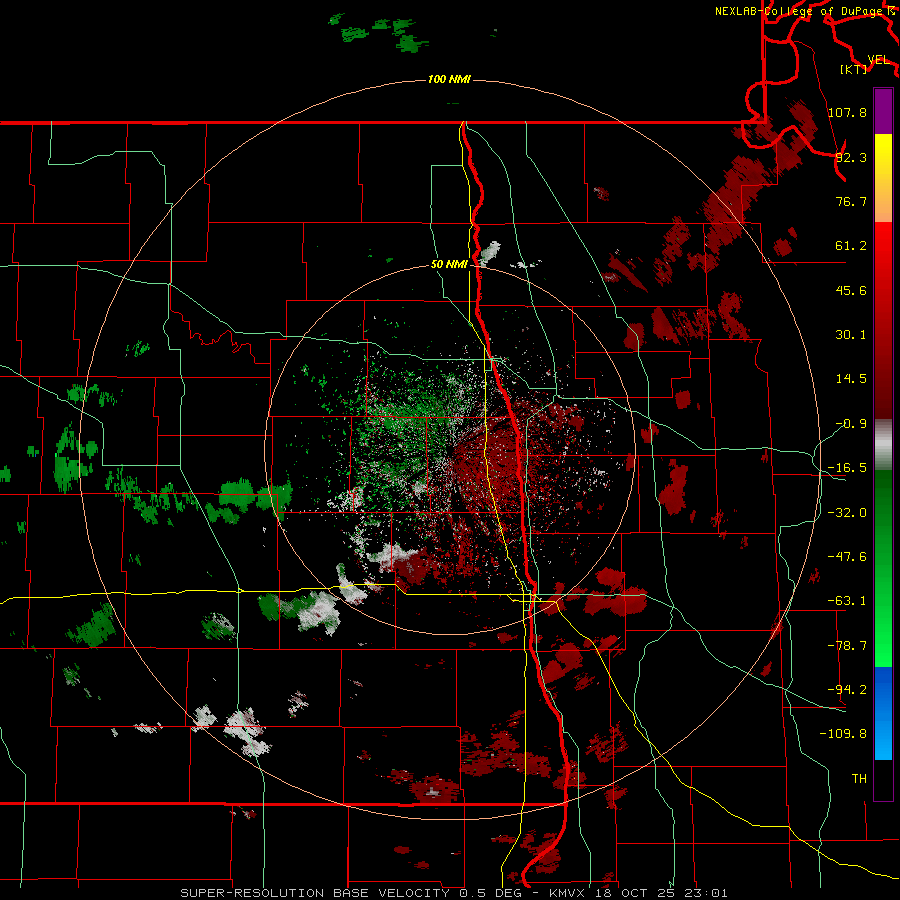The height and width of the screenshot is (900, 900).
Task: Click the 100 NMI range ring label
Action: coord(449,79)
